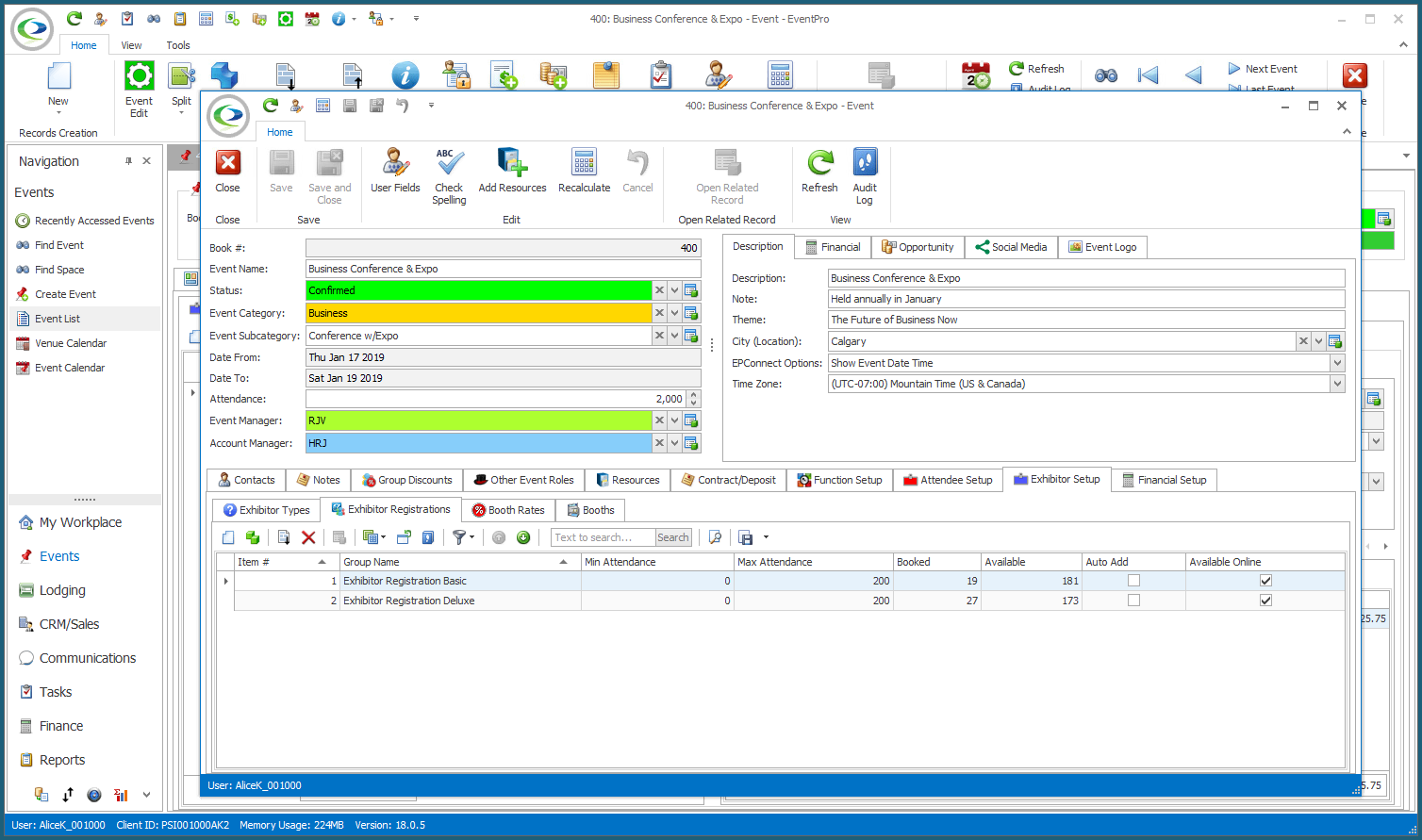Open Venue Calendar in navigation
Viewport: 1422px width, 840px height.
tap(71, 343)
